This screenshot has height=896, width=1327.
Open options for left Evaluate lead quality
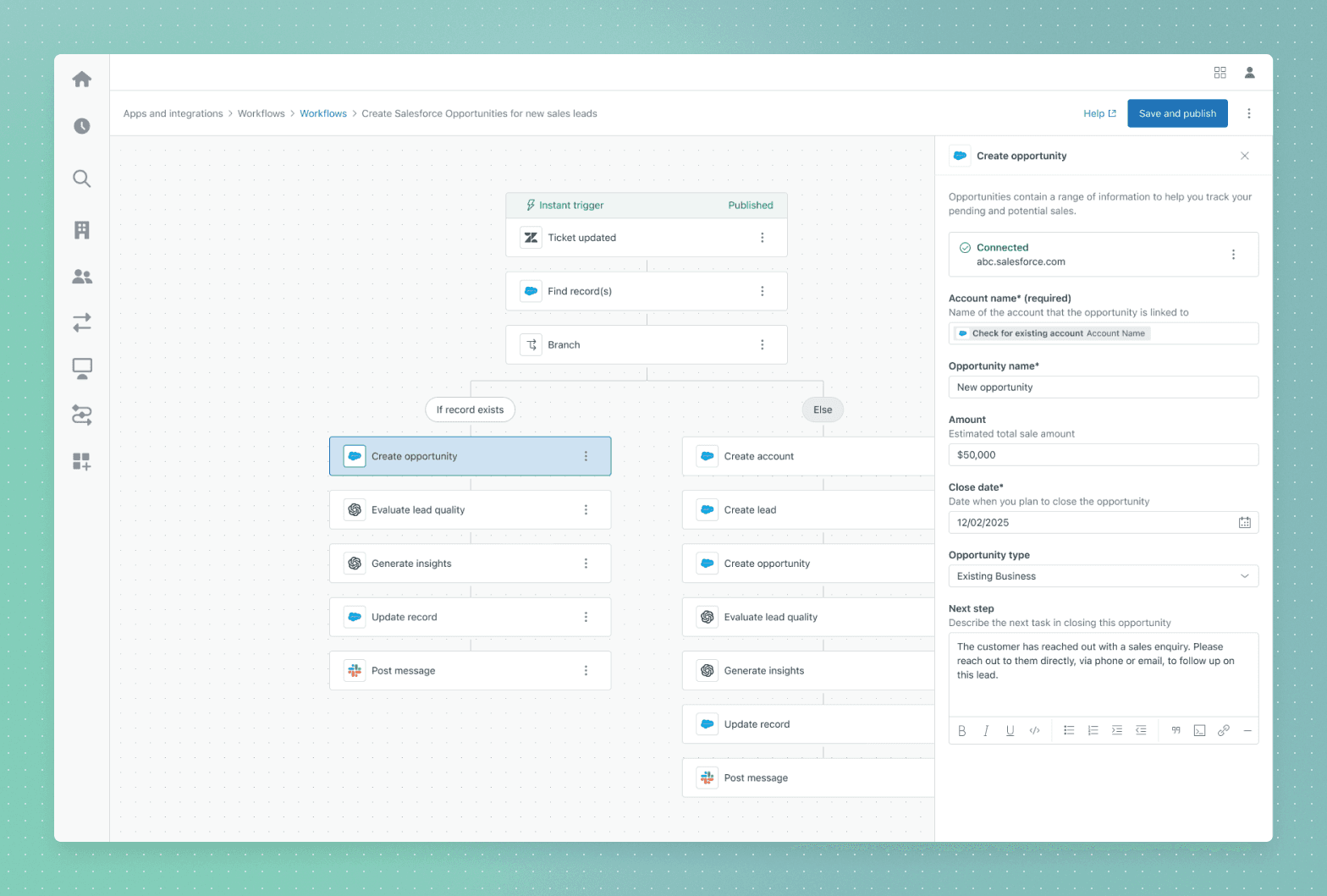click(586, 510)
